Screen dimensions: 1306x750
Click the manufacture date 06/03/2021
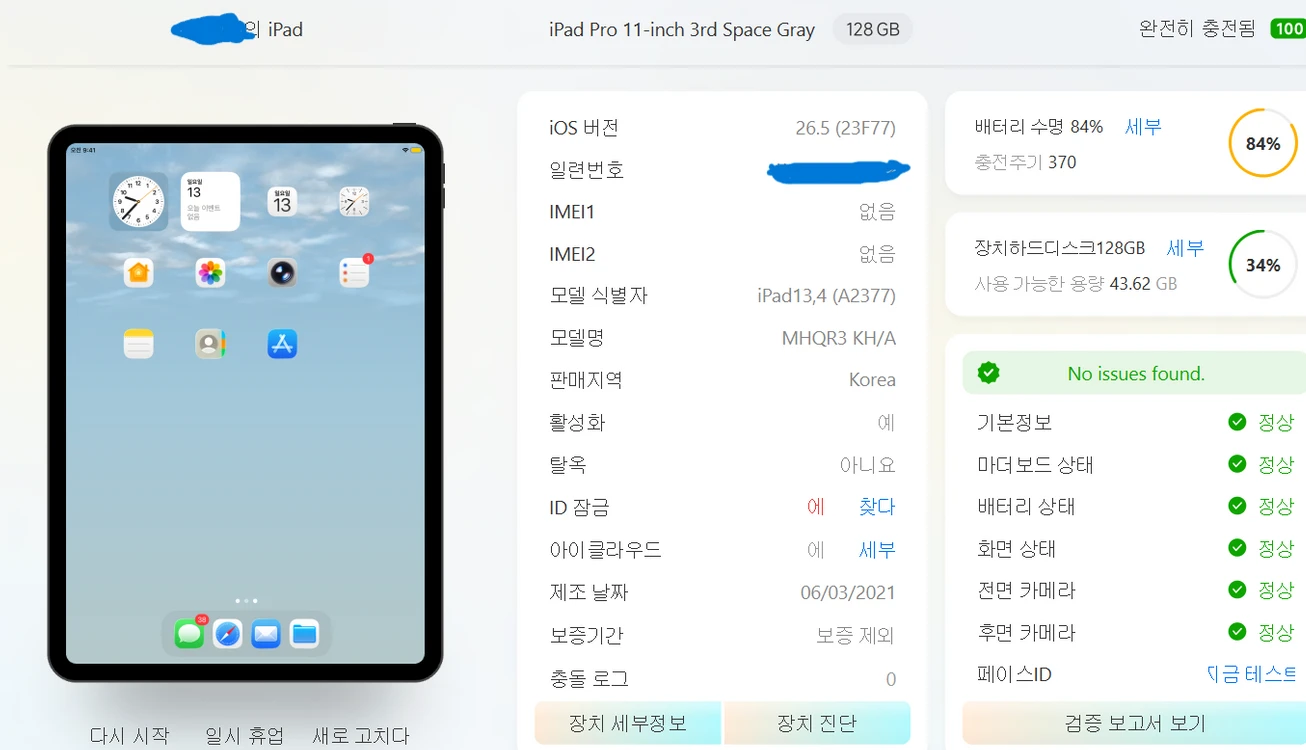(848, 592)
